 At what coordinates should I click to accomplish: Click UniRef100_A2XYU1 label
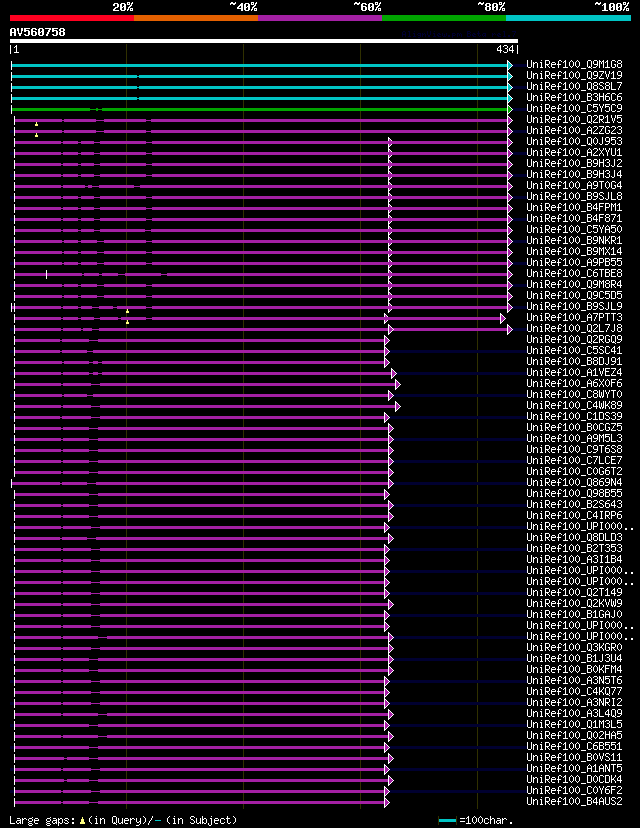pos(574,153)
